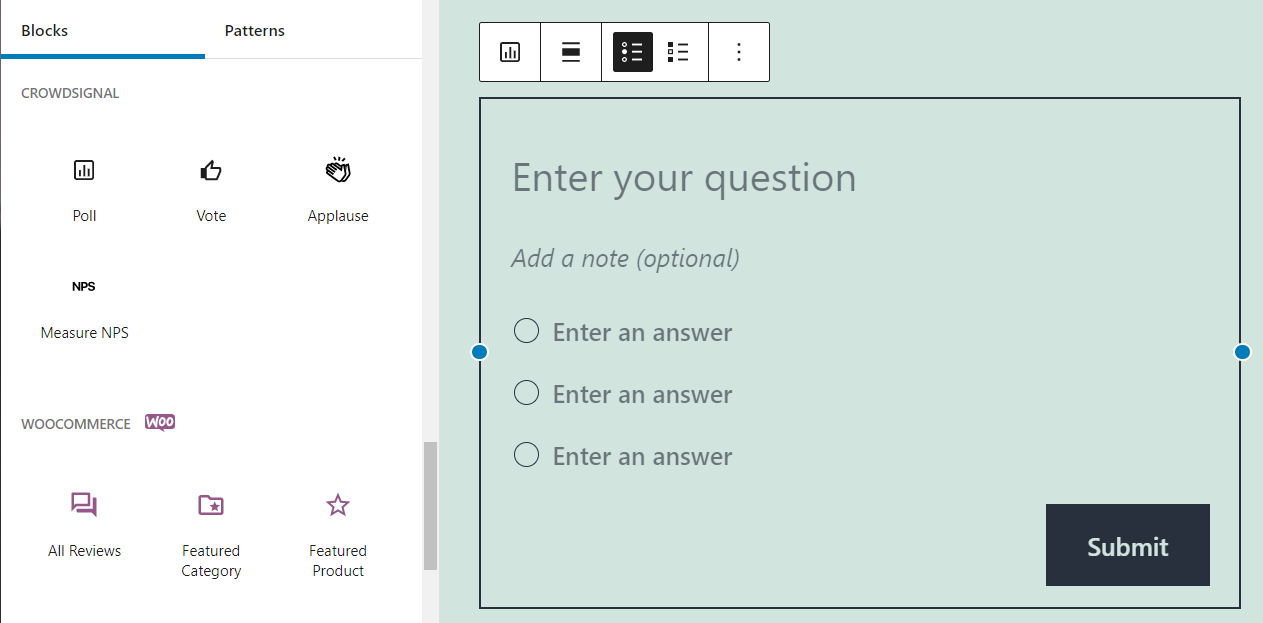Insert the Measure NPS block

click(x=84, y=305)
